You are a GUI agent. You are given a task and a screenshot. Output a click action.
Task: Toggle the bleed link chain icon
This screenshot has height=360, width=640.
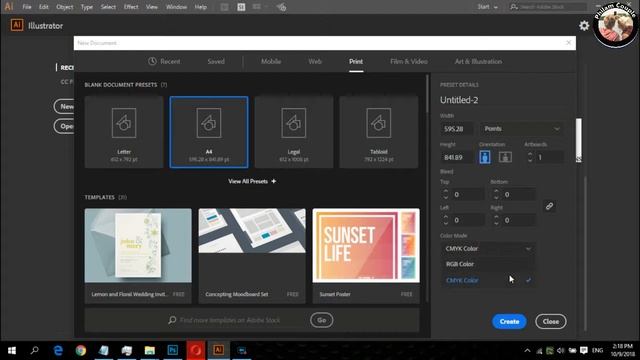[549, 206]
